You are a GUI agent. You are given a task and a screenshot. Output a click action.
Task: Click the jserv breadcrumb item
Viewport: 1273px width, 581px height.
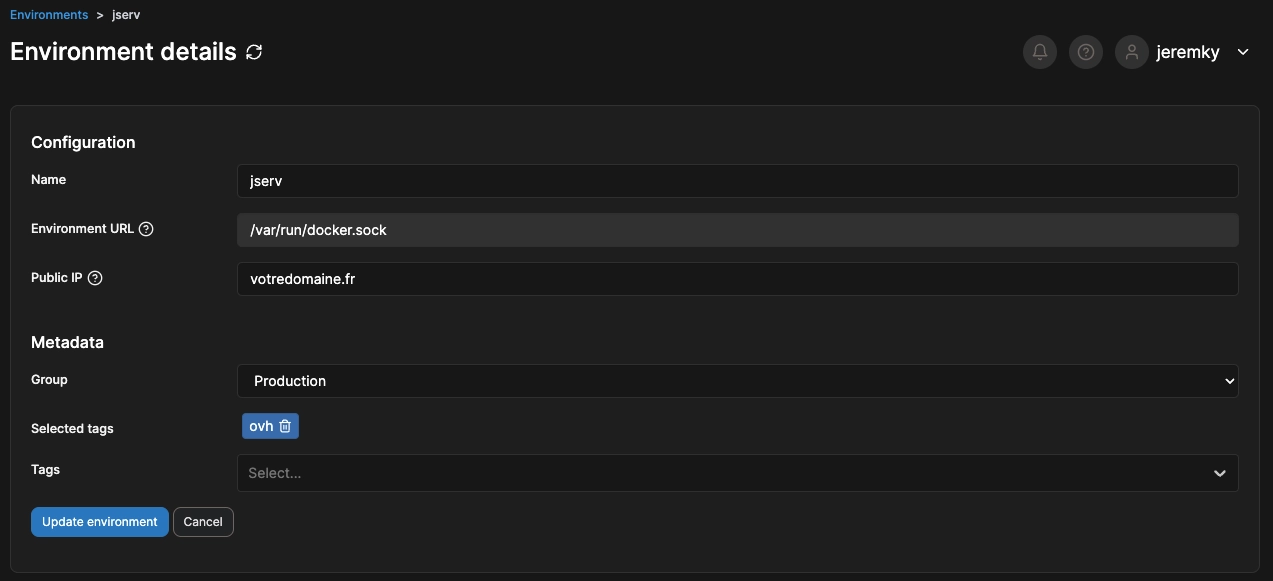pyautogui.click(x=126, y=15)
